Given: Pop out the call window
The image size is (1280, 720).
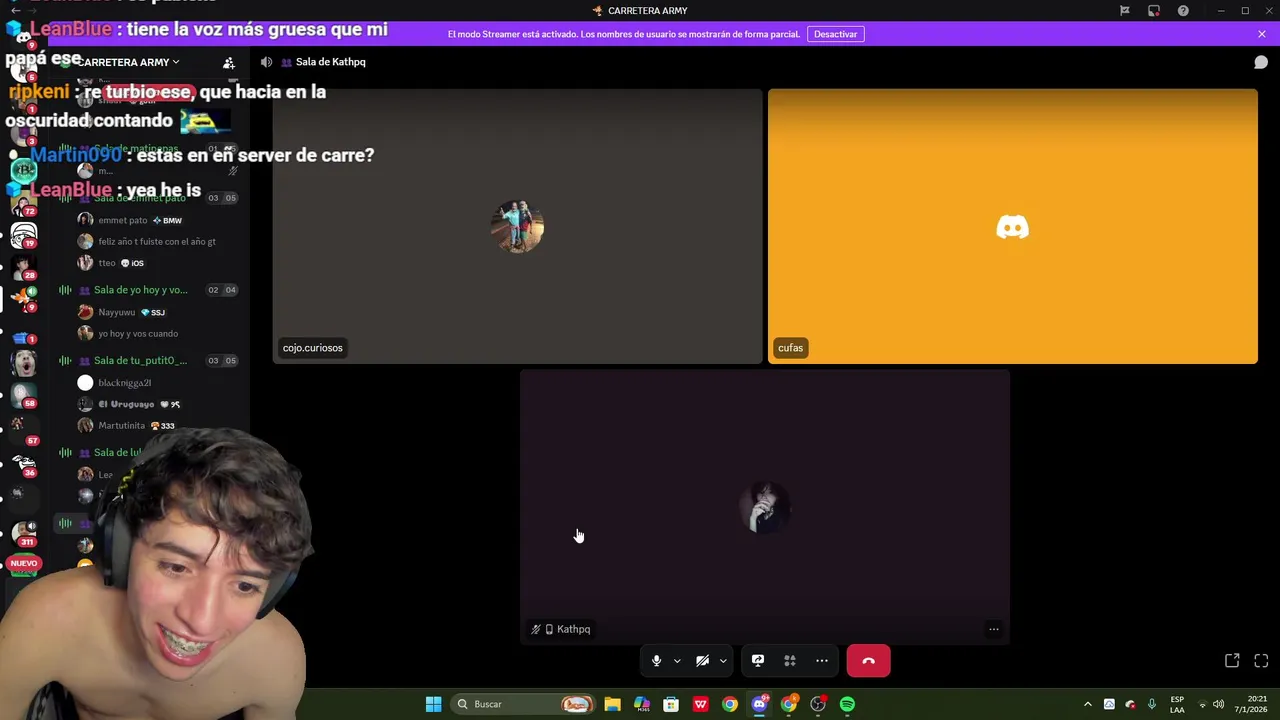Looking at the screenshot, I should tap(1232, 661).
